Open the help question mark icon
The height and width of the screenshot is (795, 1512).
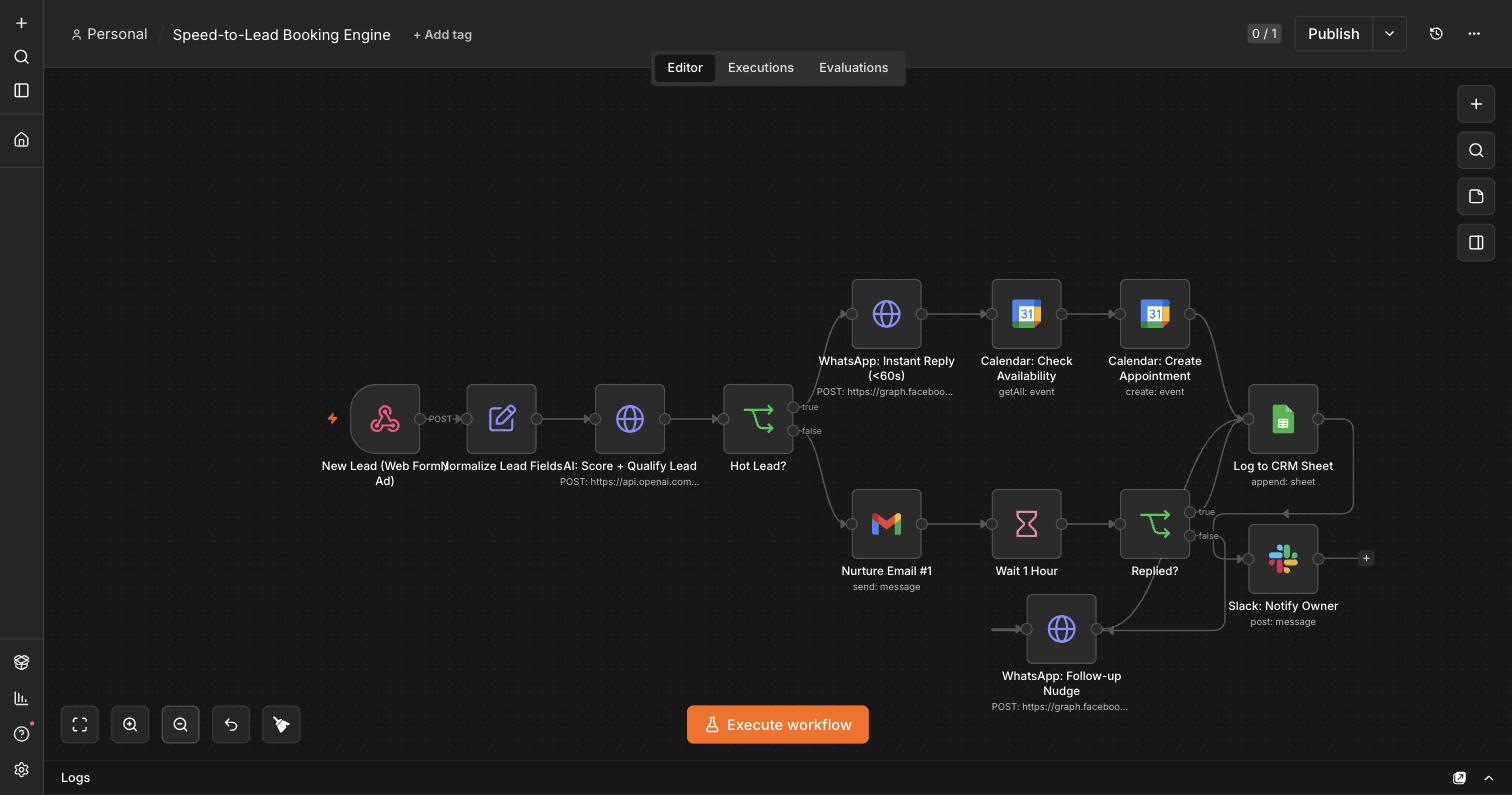tap(21, 734)
